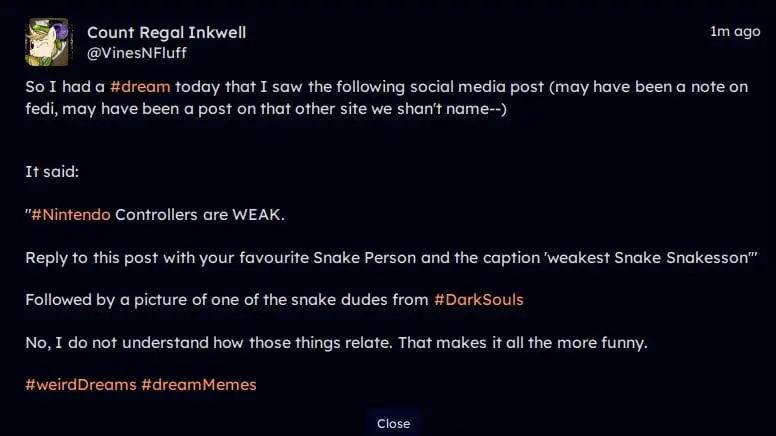Click 'That makes it all the more funny.'

point(523,342)
